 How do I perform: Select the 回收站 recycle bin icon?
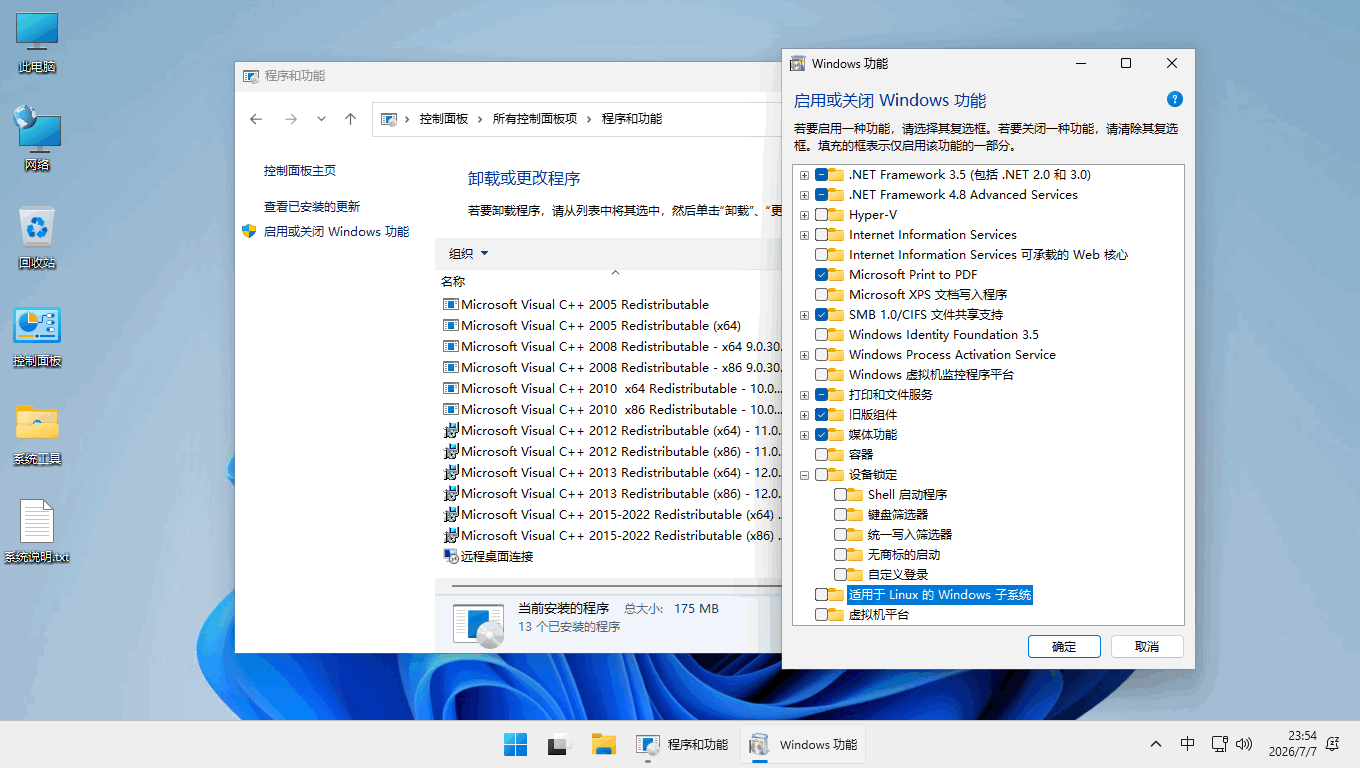point(37,238)
